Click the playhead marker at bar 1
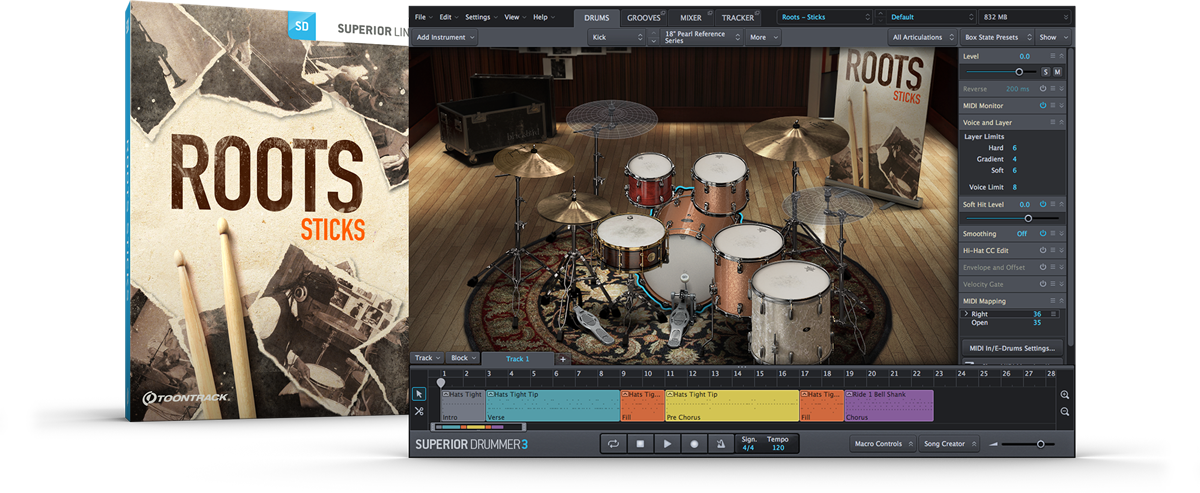Screen dimensions: 1200x493 441,382
